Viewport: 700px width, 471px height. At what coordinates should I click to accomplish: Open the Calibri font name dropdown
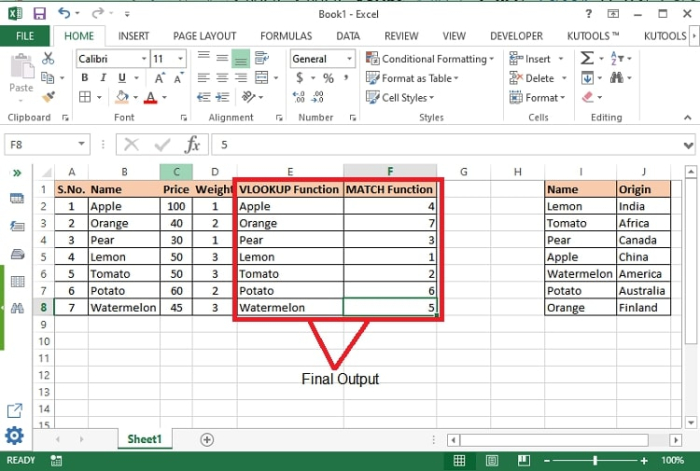tap(144, 58)
